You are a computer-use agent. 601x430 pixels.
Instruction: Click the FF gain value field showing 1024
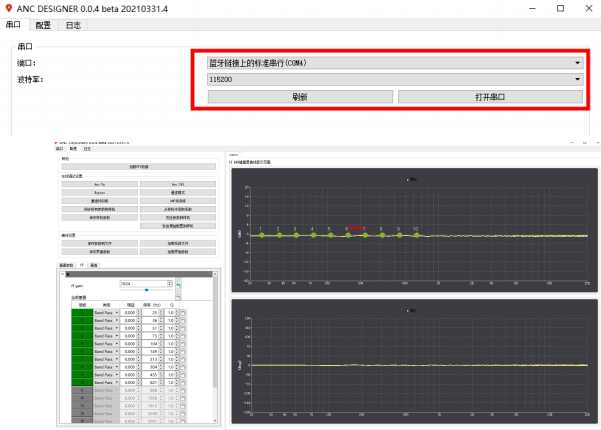(146, 284)
